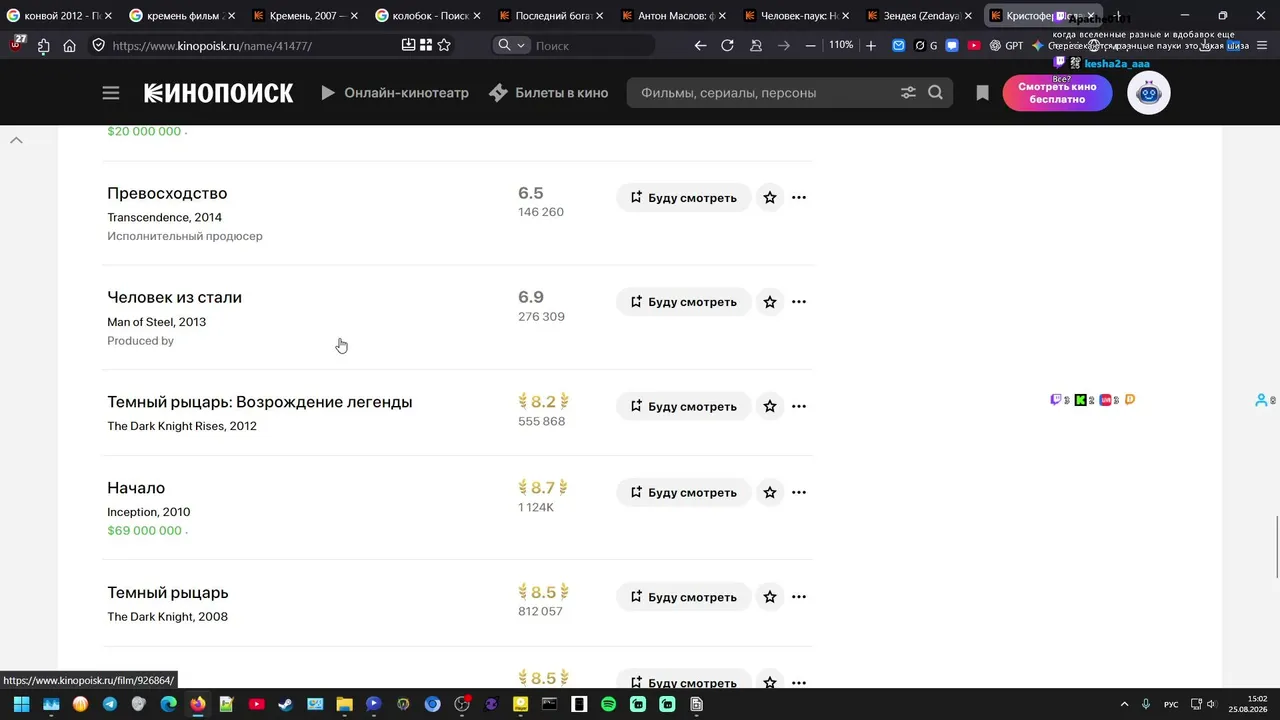Click the Кинопоиск logo

click(x=219, y=93)
